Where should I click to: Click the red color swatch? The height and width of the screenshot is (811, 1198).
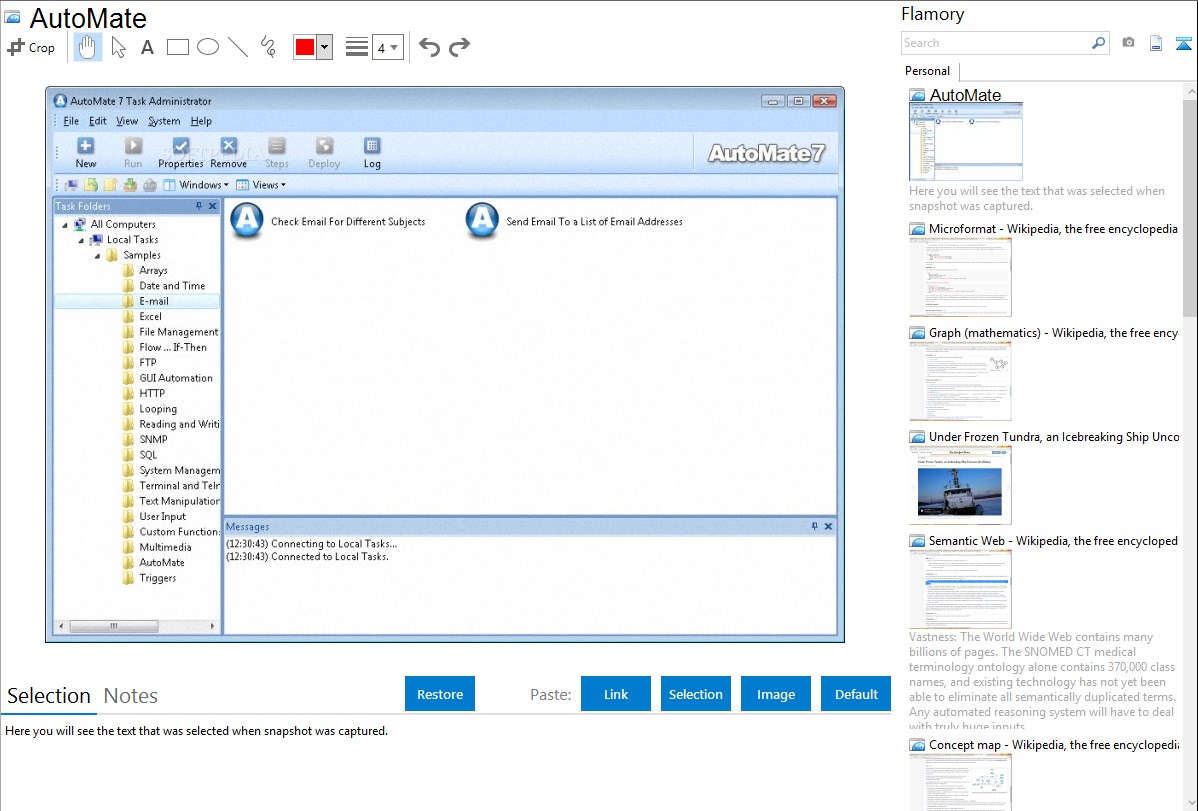coord(305,47)
